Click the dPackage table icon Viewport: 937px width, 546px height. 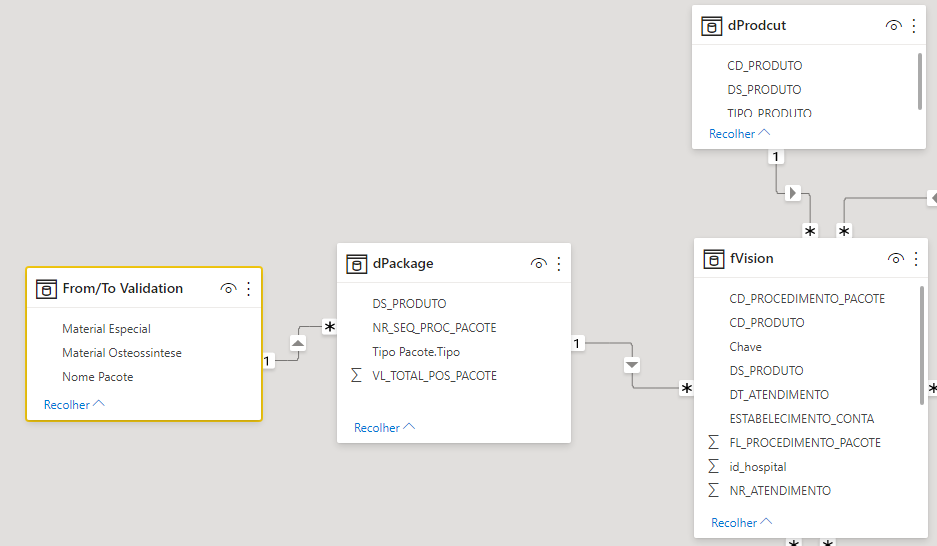tap(357, 264)
